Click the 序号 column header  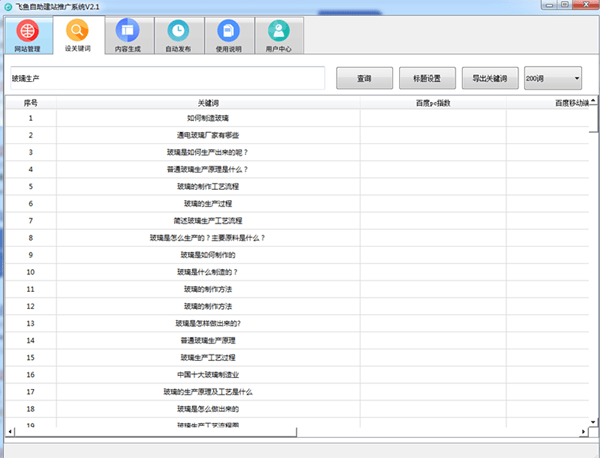tap(31, 102)
